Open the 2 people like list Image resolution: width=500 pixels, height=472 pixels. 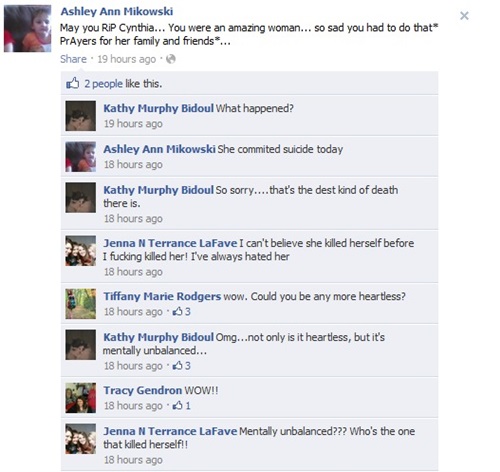[x=103, y=84]
